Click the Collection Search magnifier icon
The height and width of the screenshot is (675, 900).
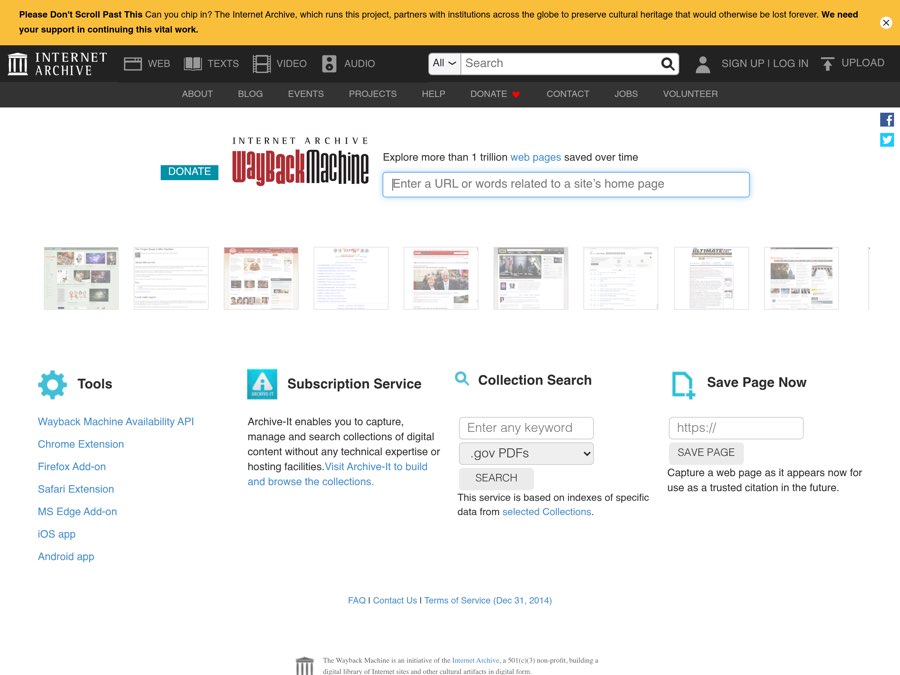pyautogui.click(x=461, y=378)
